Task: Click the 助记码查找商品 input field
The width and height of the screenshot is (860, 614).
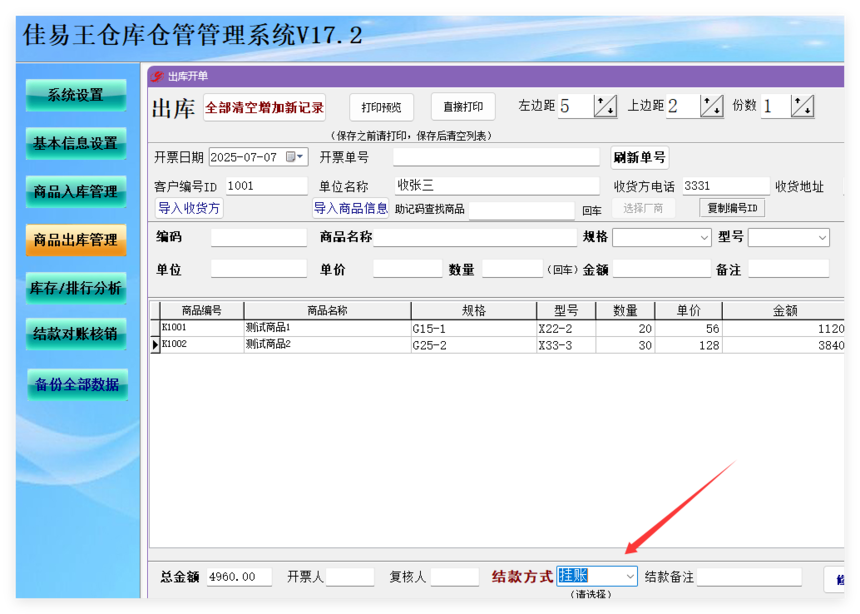Action: coord(521,210)
